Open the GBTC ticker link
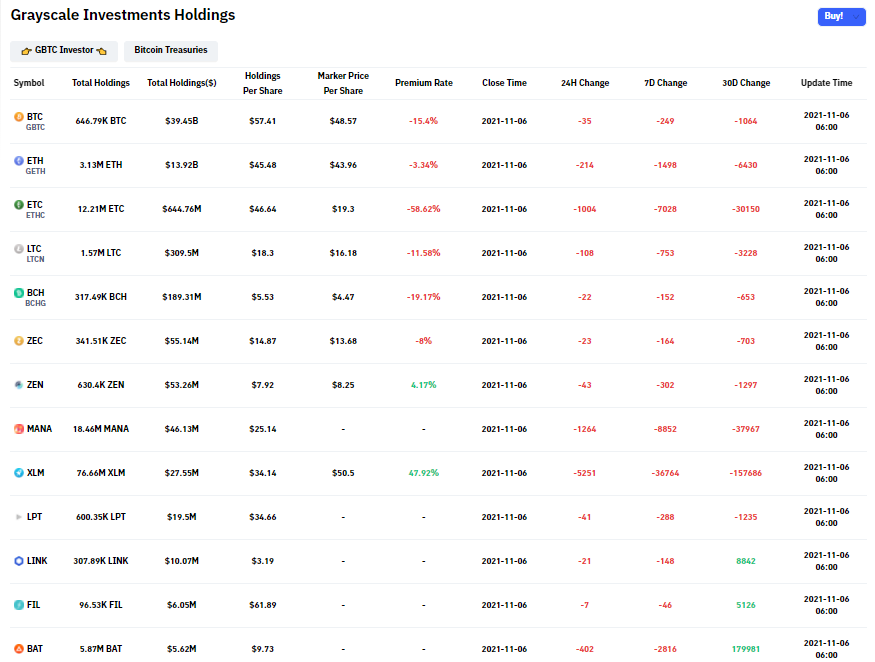Screen dimensions: 875x662 tap(35, 128)
